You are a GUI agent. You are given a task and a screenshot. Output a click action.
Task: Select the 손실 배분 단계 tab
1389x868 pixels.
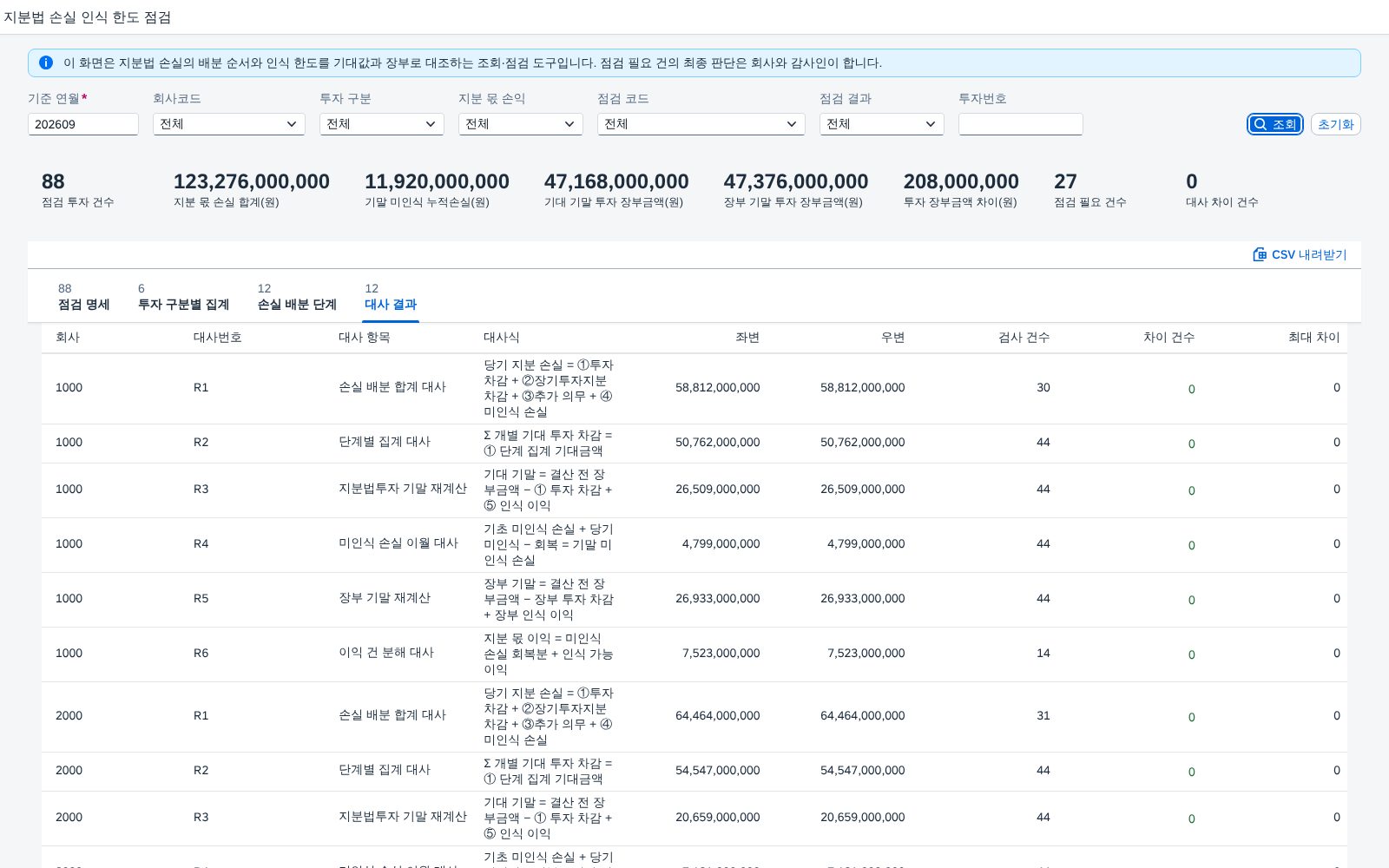click(297, 297)
